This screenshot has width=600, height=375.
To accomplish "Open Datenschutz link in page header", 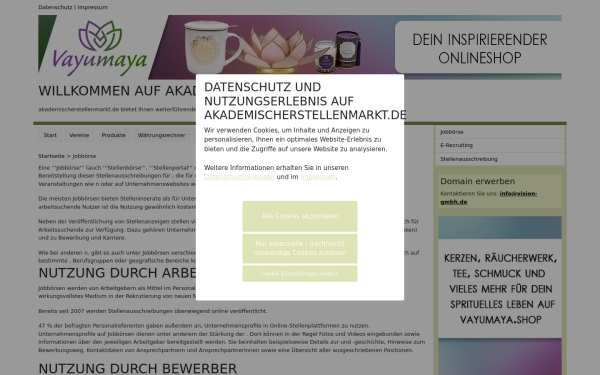I will [55, 7].
